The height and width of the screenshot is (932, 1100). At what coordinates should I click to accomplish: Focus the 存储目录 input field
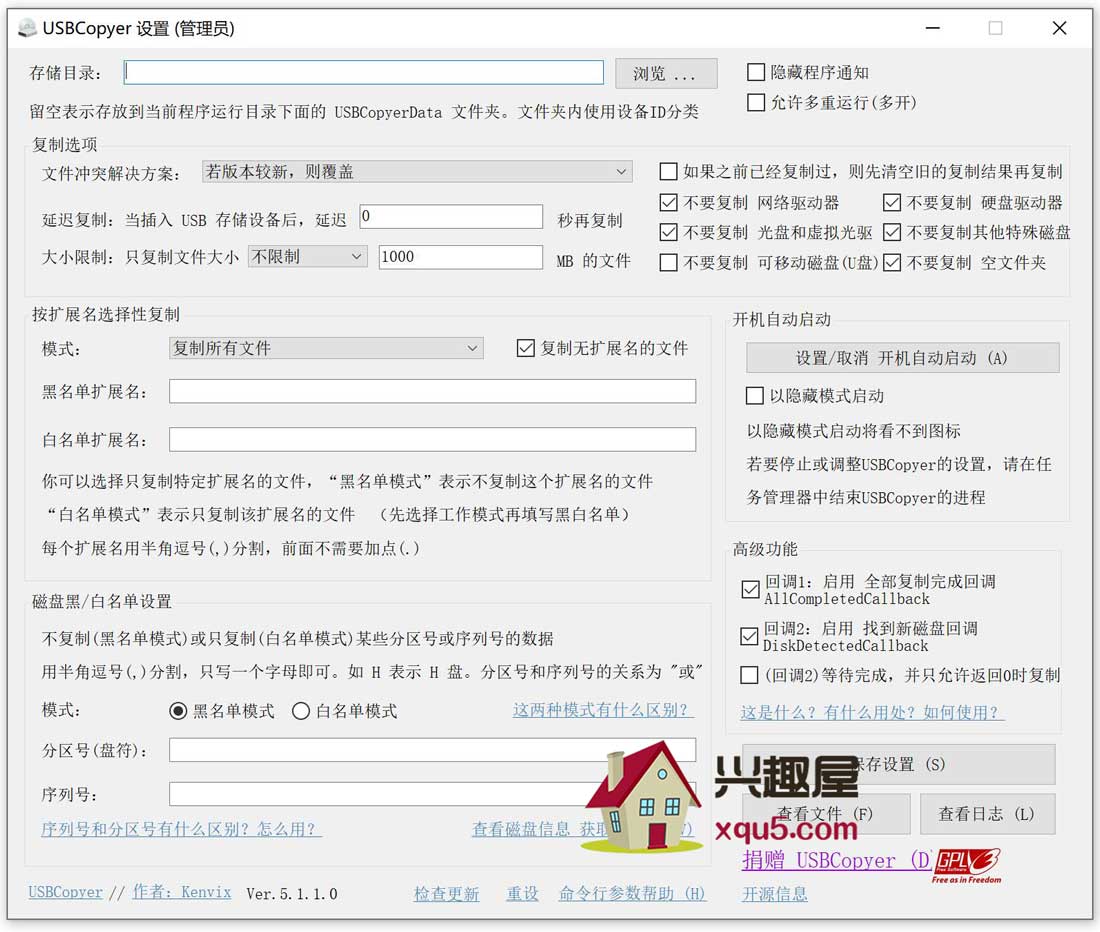pos(363,72)
